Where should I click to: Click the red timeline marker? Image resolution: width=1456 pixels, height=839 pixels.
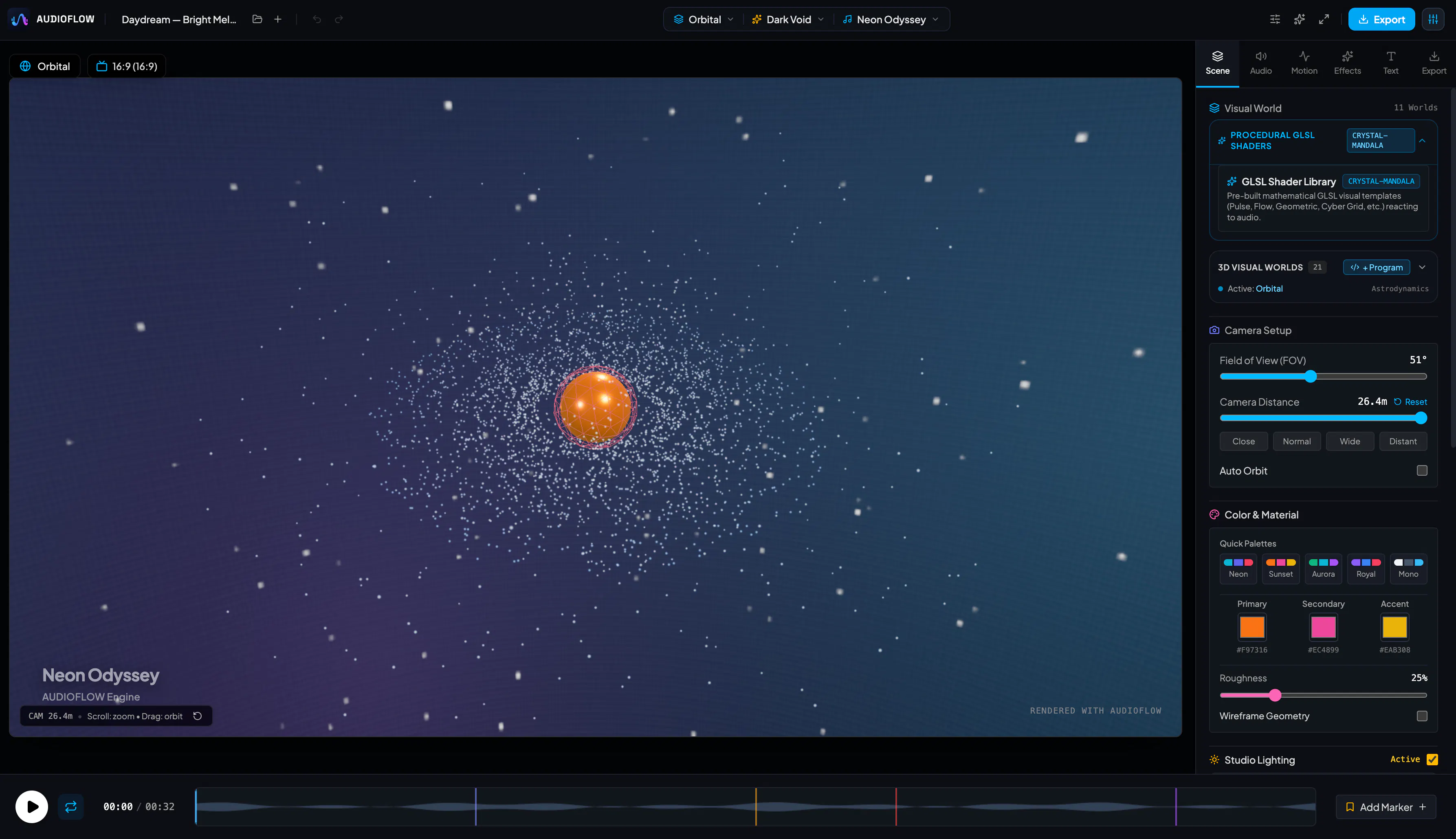pyautogui.click(x=896, y=807)
